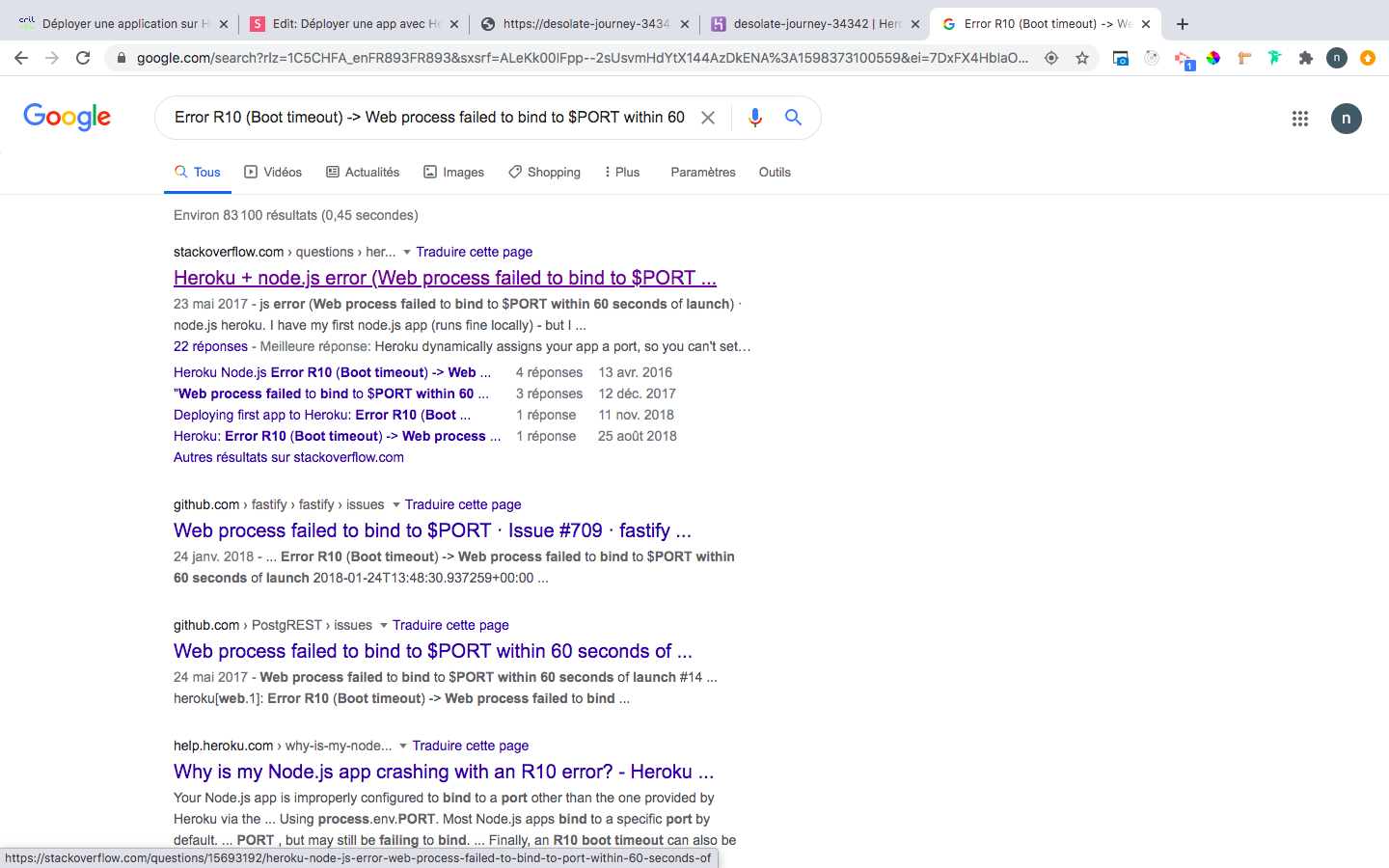
Task: Click the extension icon with the '1' badge
Action: (1184, 60)
